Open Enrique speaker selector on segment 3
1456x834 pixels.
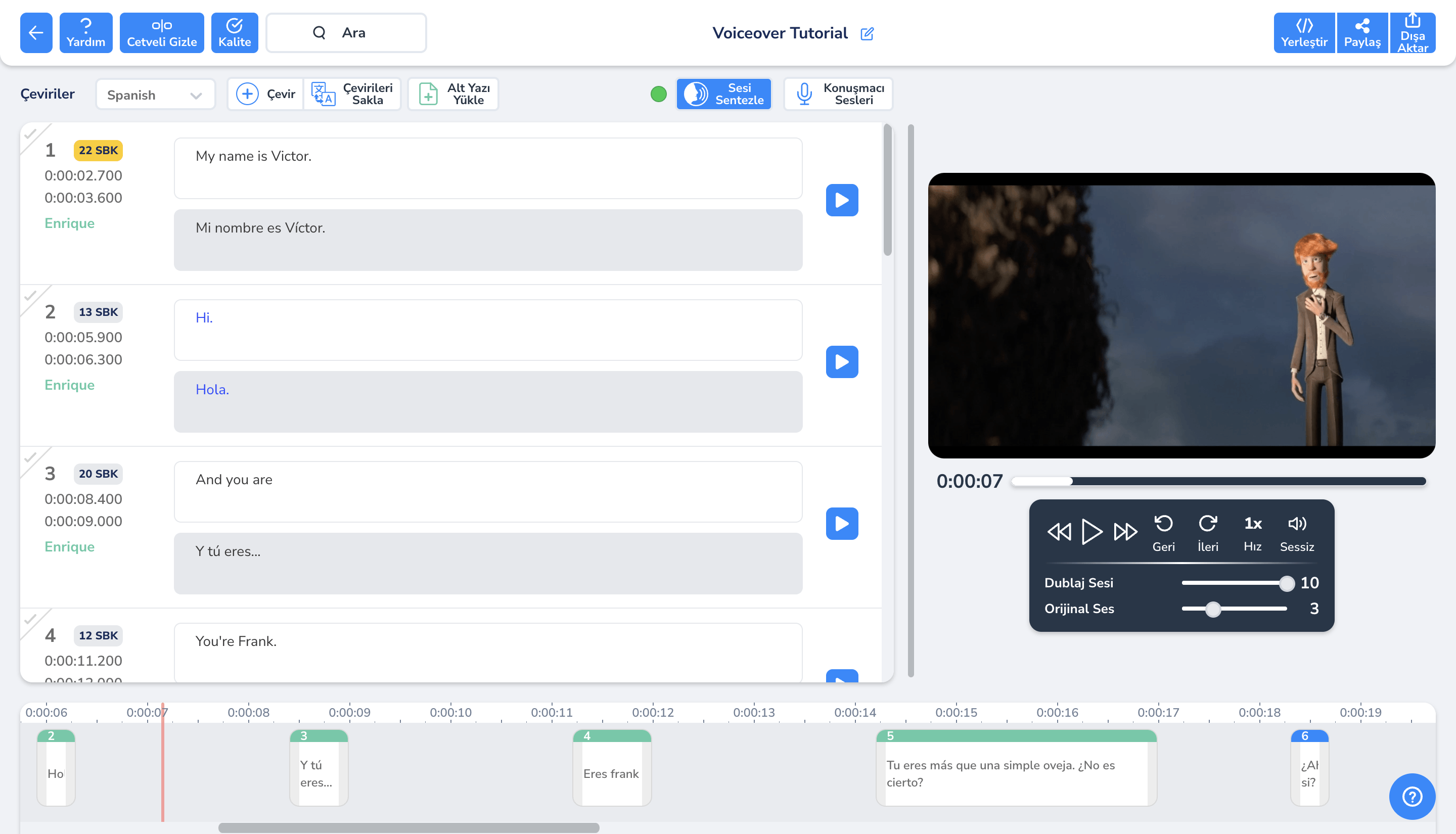pyautogui.click(x=69, y=546)
